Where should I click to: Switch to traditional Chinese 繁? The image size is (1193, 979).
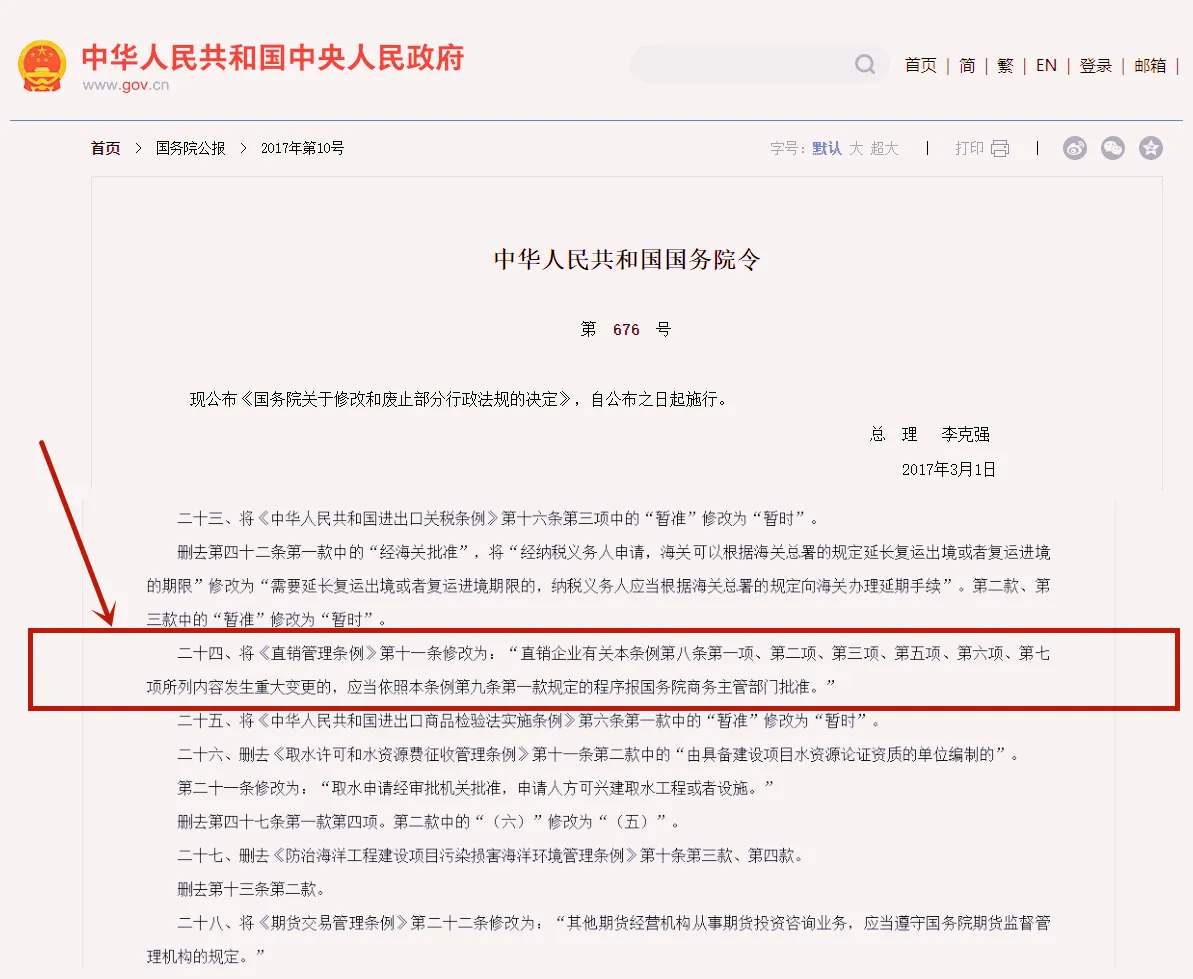(1005, 65)
